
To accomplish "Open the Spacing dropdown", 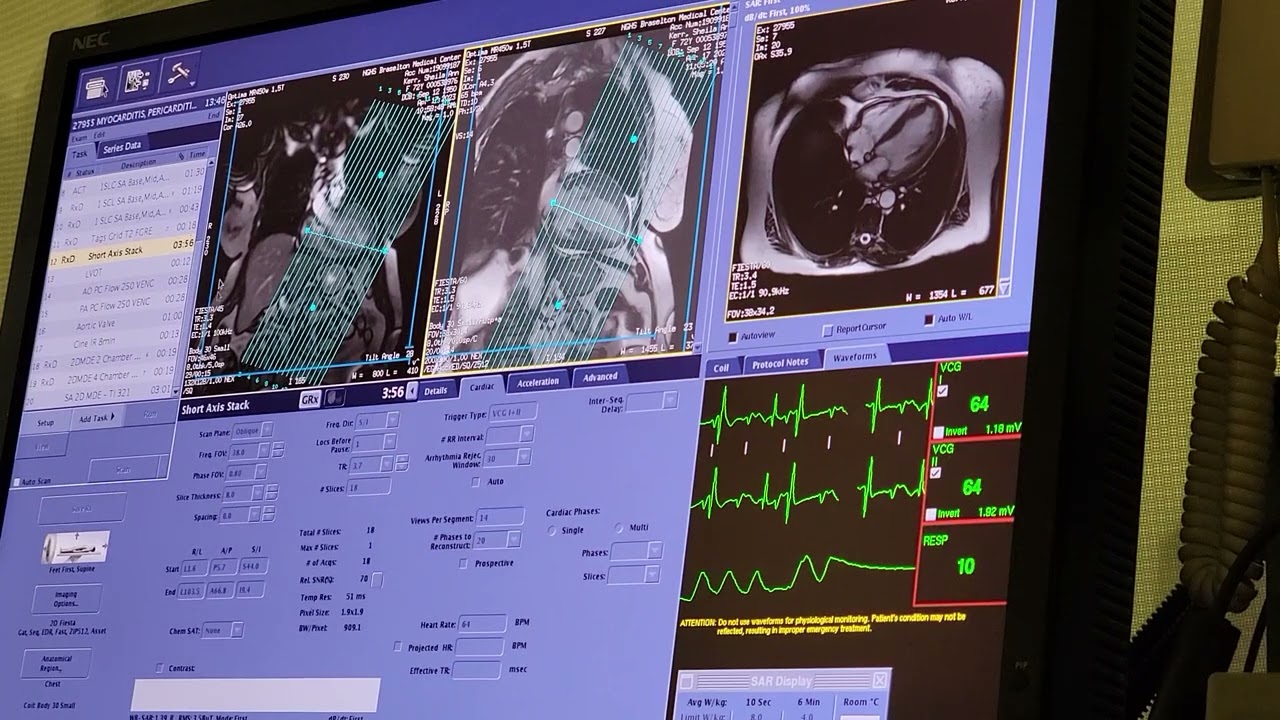I will point(254,515).
